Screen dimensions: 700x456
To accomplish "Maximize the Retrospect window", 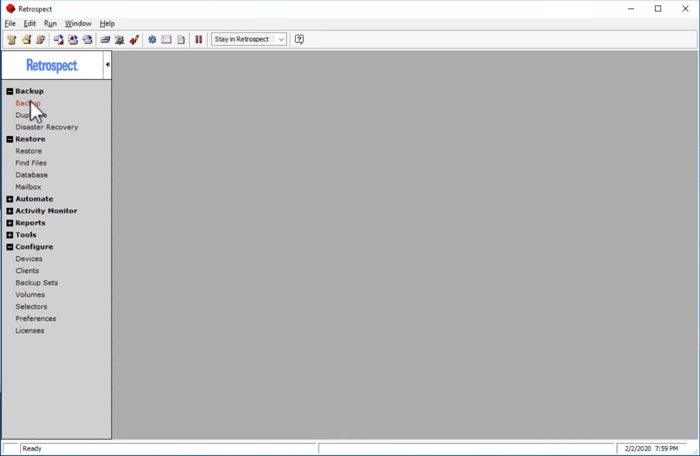I will 658,9.
